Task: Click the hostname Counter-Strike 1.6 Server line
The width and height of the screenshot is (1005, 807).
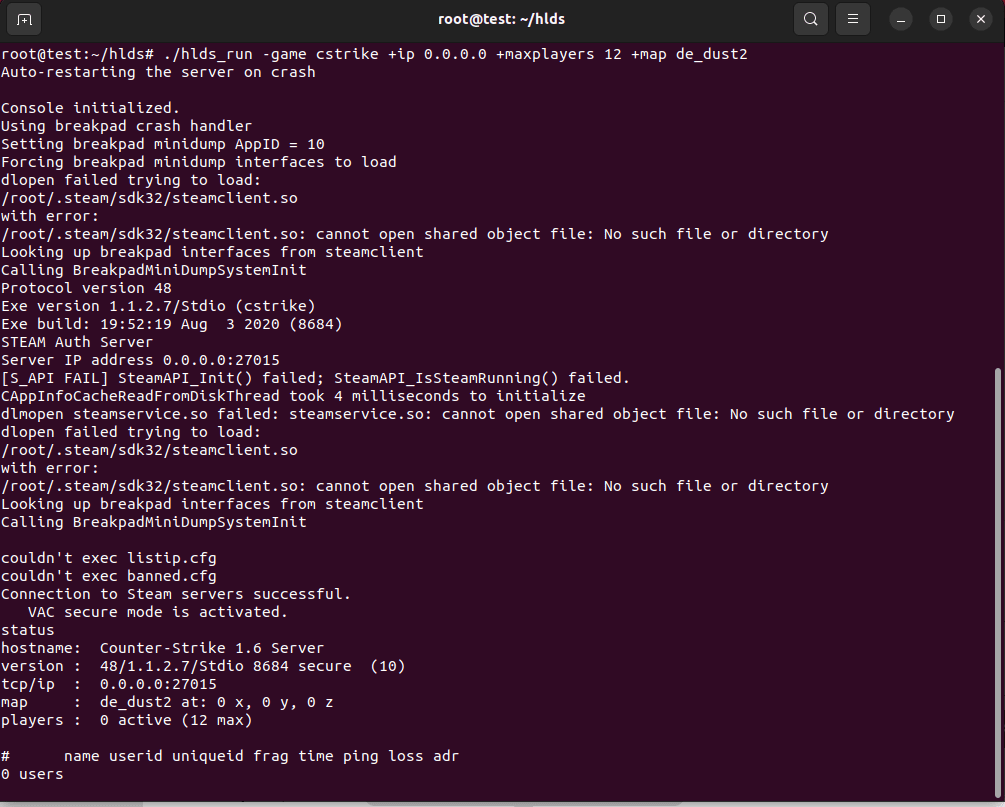Action: point(162,648)
